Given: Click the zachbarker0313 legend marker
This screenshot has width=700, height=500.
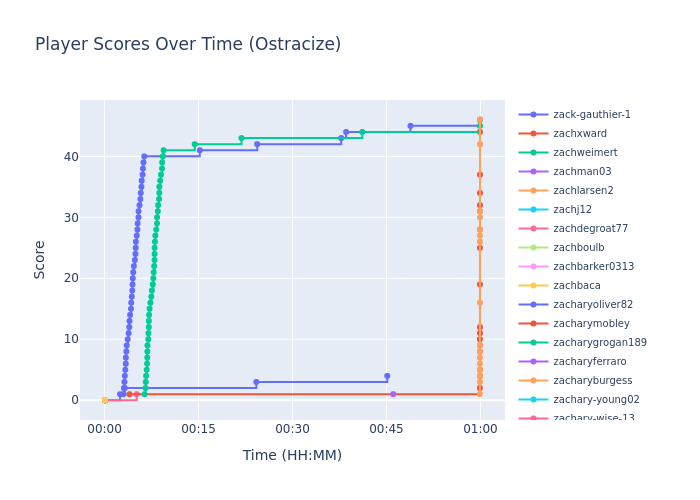Looking at the screenshot, I should (x=533, y=267).
